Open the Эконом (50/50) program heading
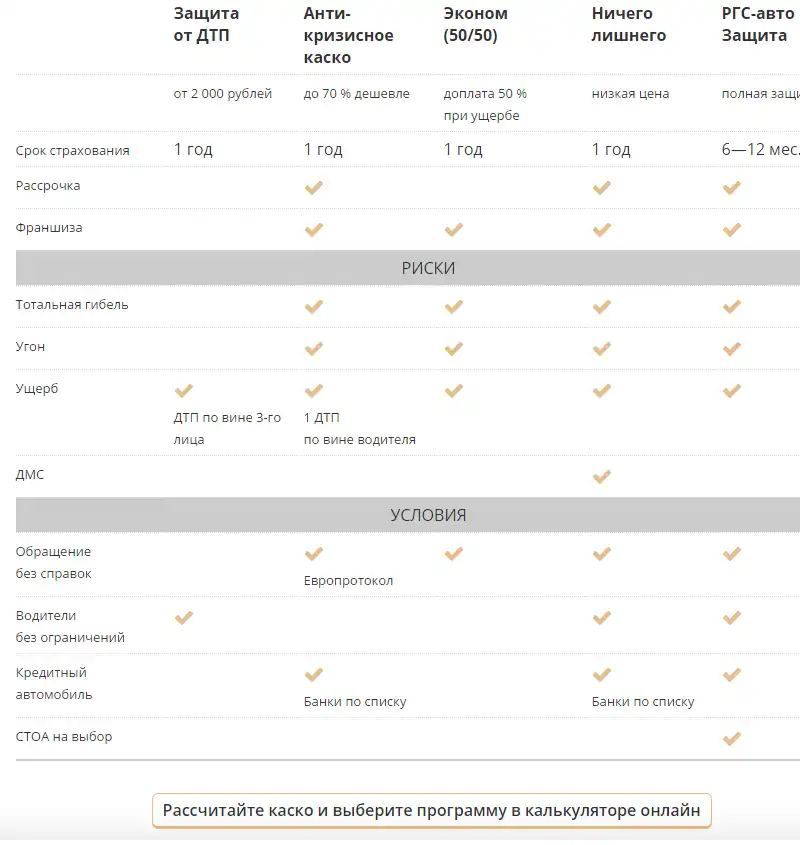 pyautogui.click(x=476, y=25)
